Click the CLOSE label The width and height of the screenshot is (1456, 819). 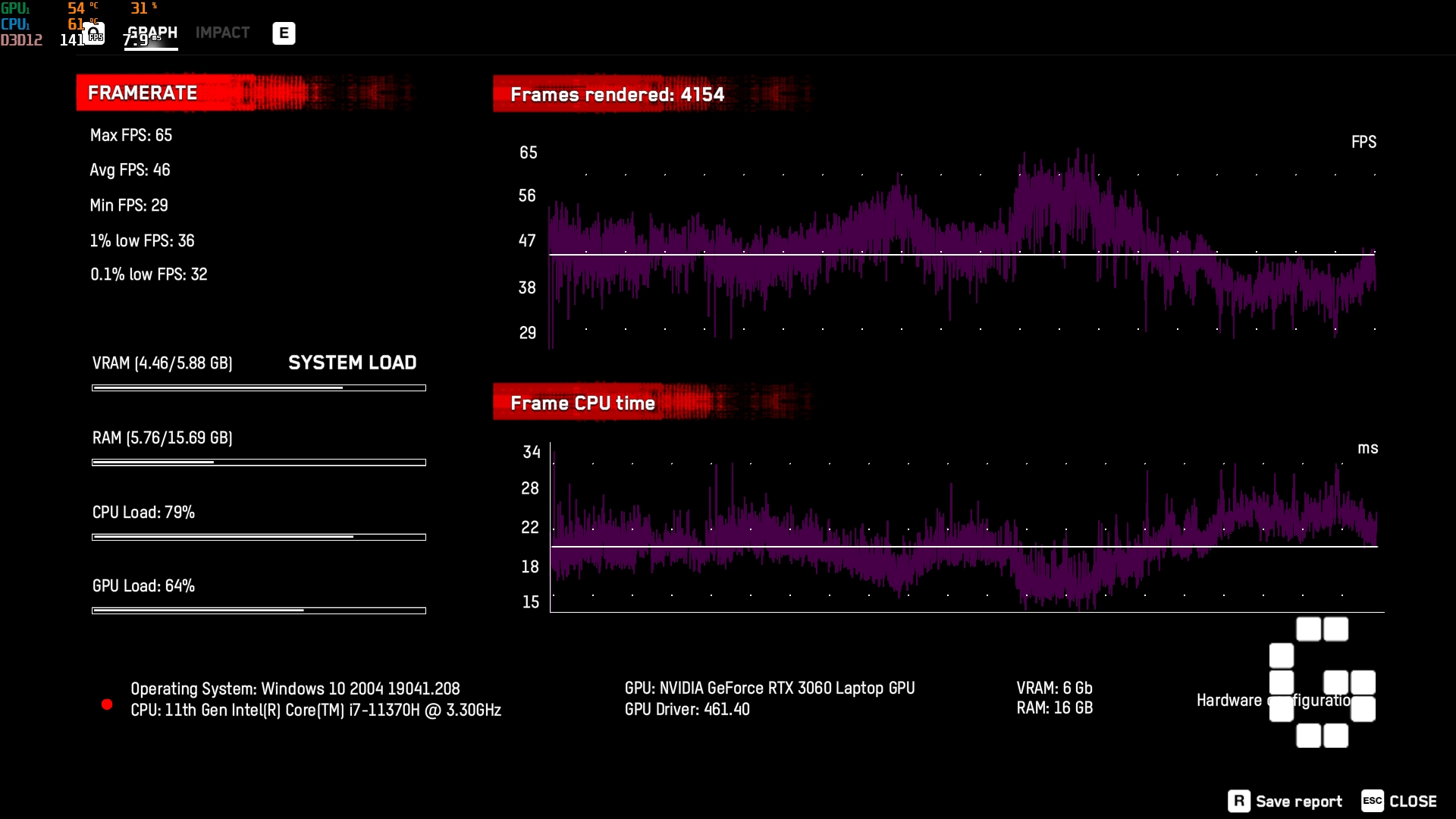coord(1413,802)
